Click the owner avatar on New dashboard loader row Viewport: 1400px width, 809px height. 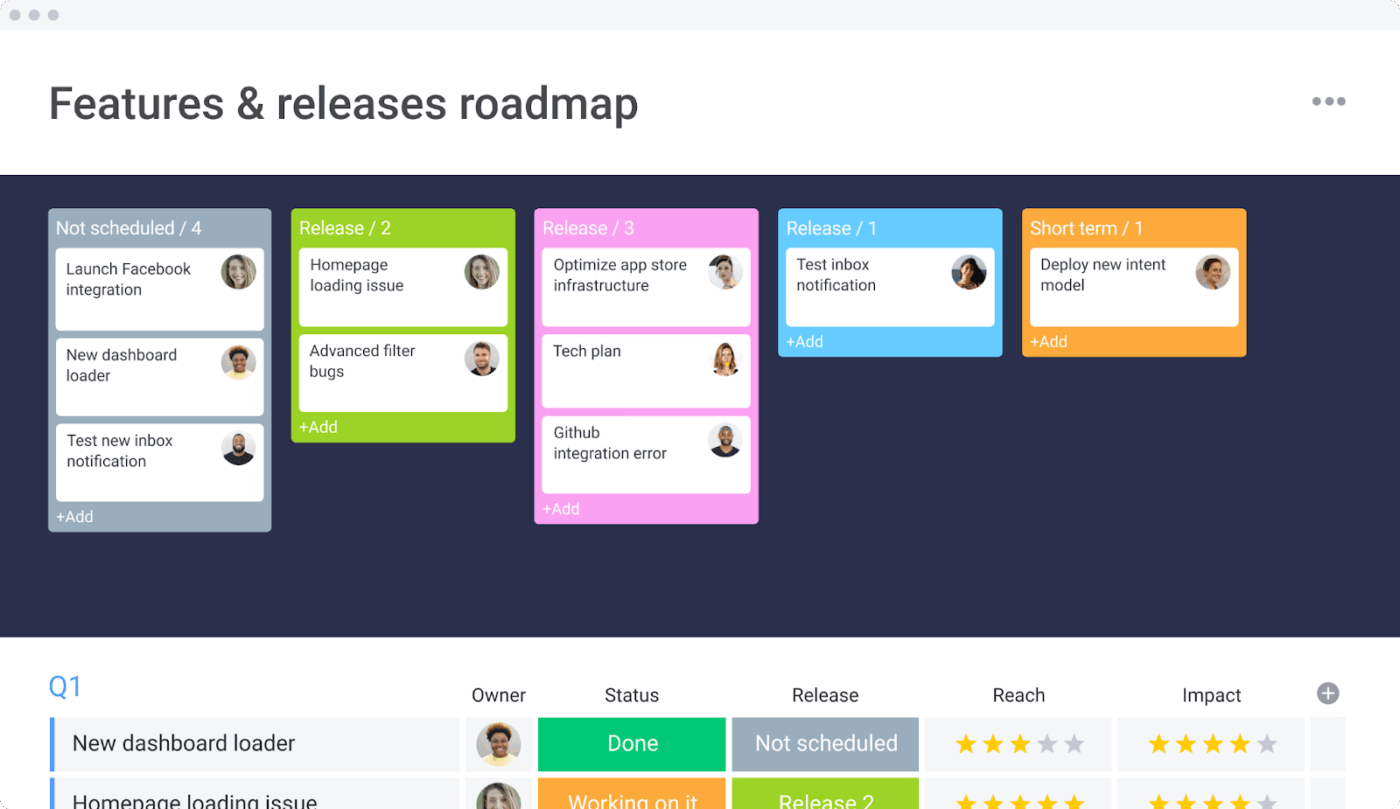point(499,744)
